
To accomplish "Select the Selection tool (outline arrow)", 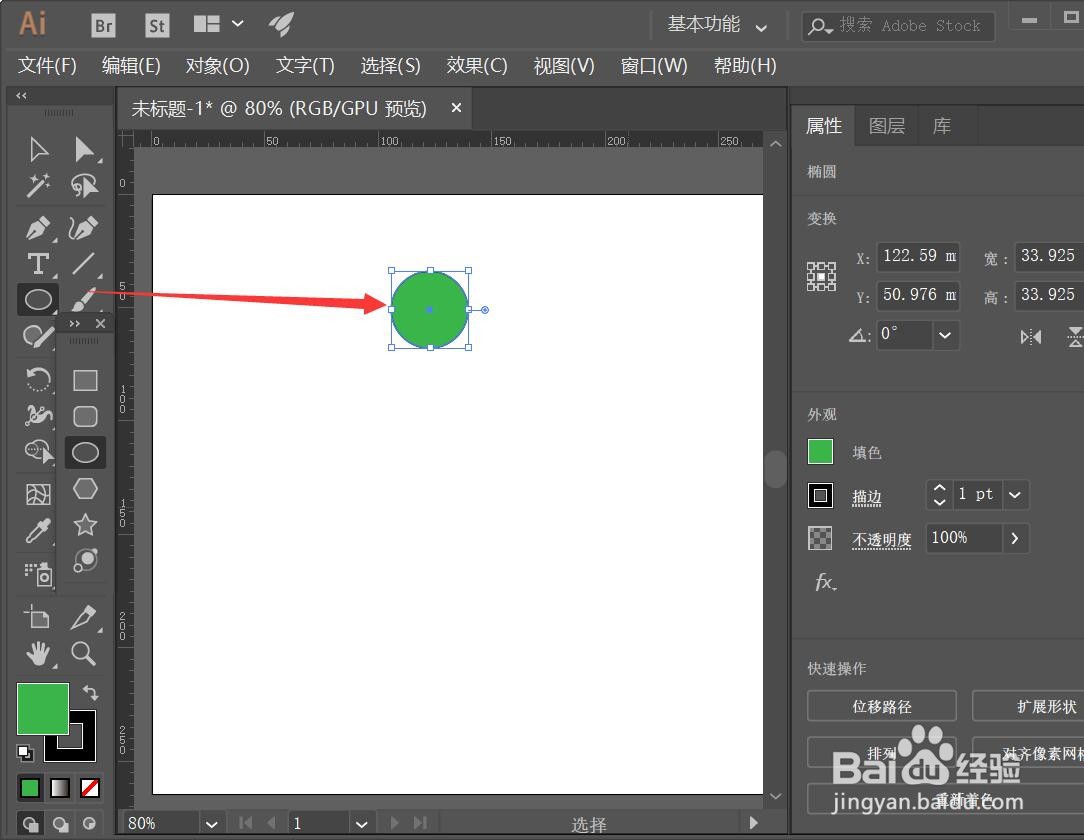I will coord(39,149).
